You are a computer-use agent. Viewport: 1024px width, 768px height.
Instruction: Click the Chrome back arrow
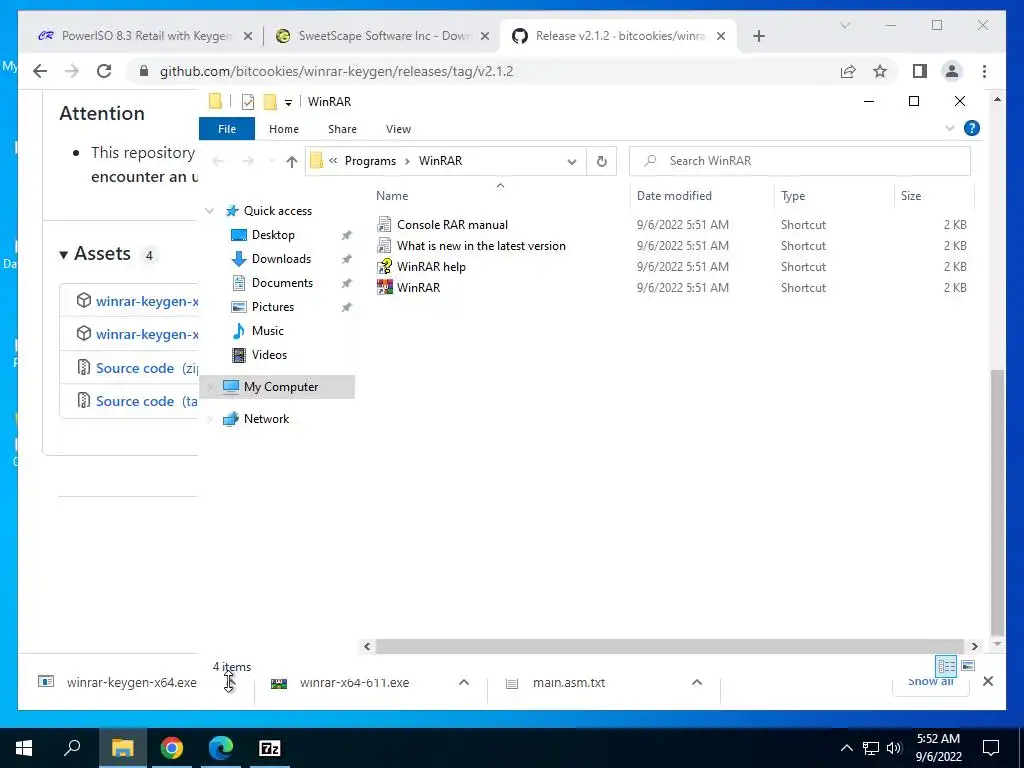(x=40, y=71)
